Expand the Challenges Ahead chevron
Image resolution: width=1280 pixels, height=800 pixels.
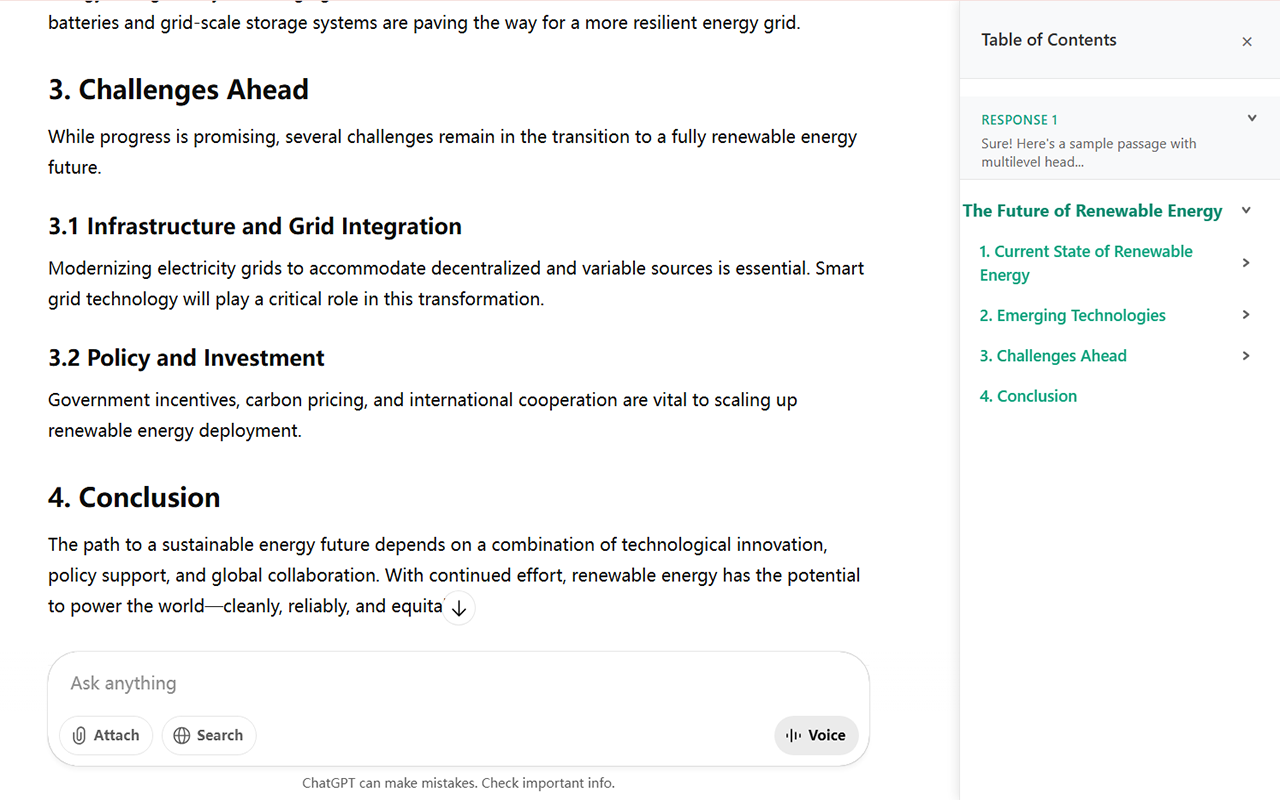[1246, 356]
